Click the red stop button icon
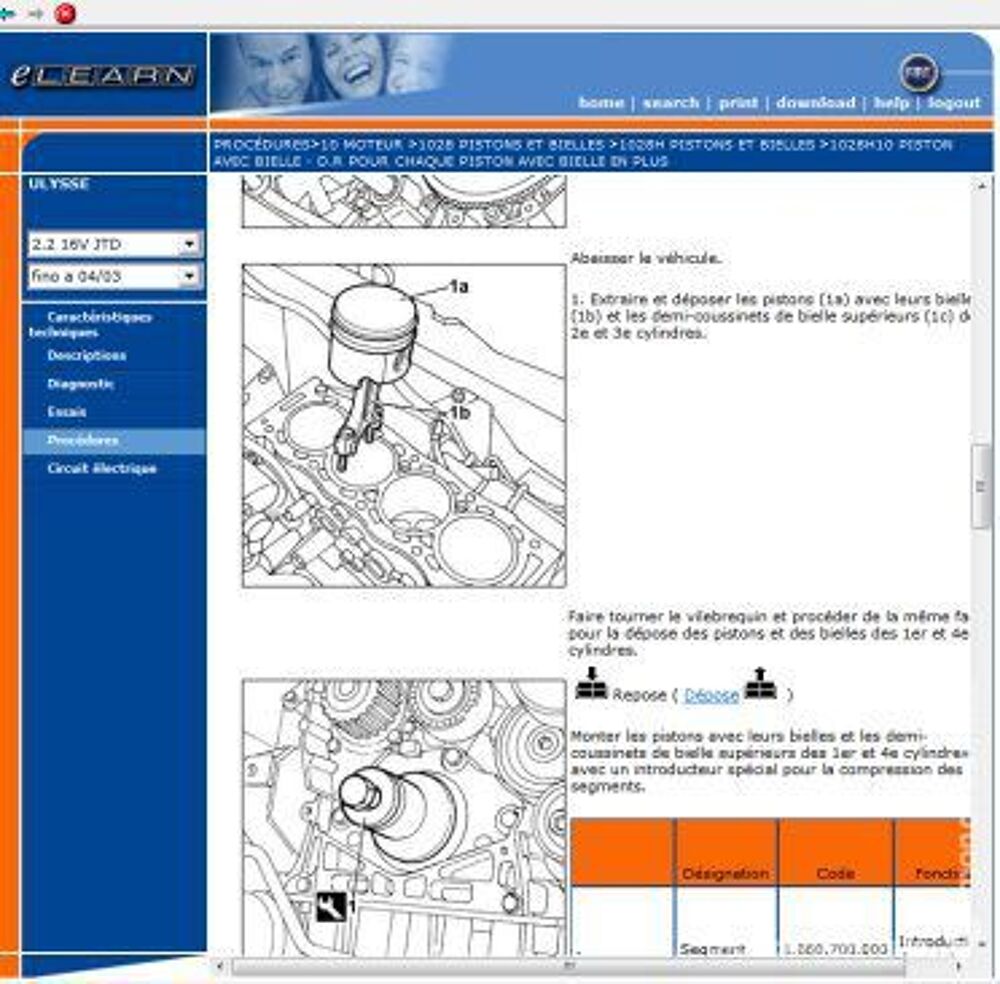Image resolution: width=1000 pixels, height=984 pixels. pyautogui.click(x=65, y=13)
